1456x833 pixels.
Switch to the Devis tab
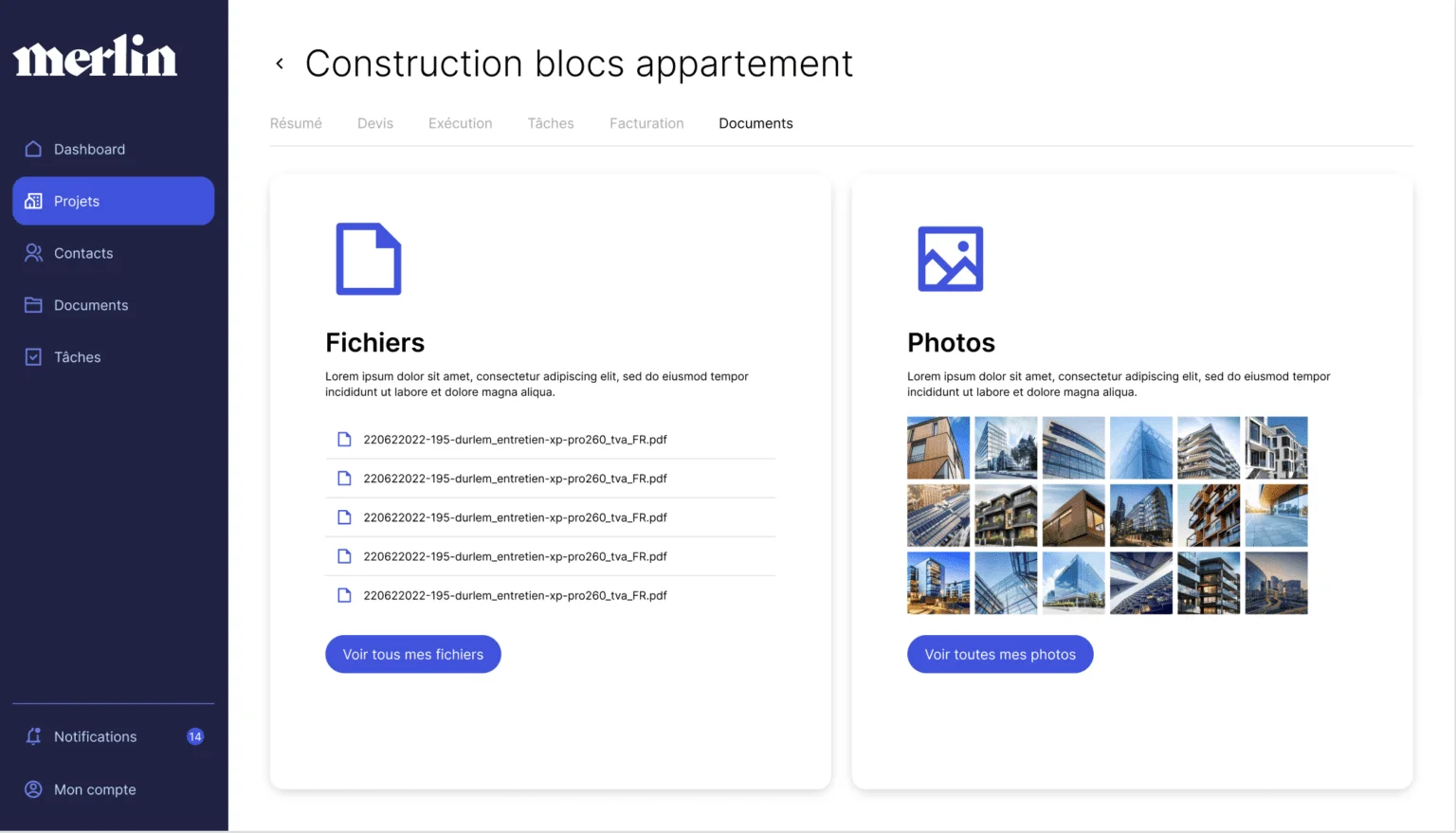point(375,123)
